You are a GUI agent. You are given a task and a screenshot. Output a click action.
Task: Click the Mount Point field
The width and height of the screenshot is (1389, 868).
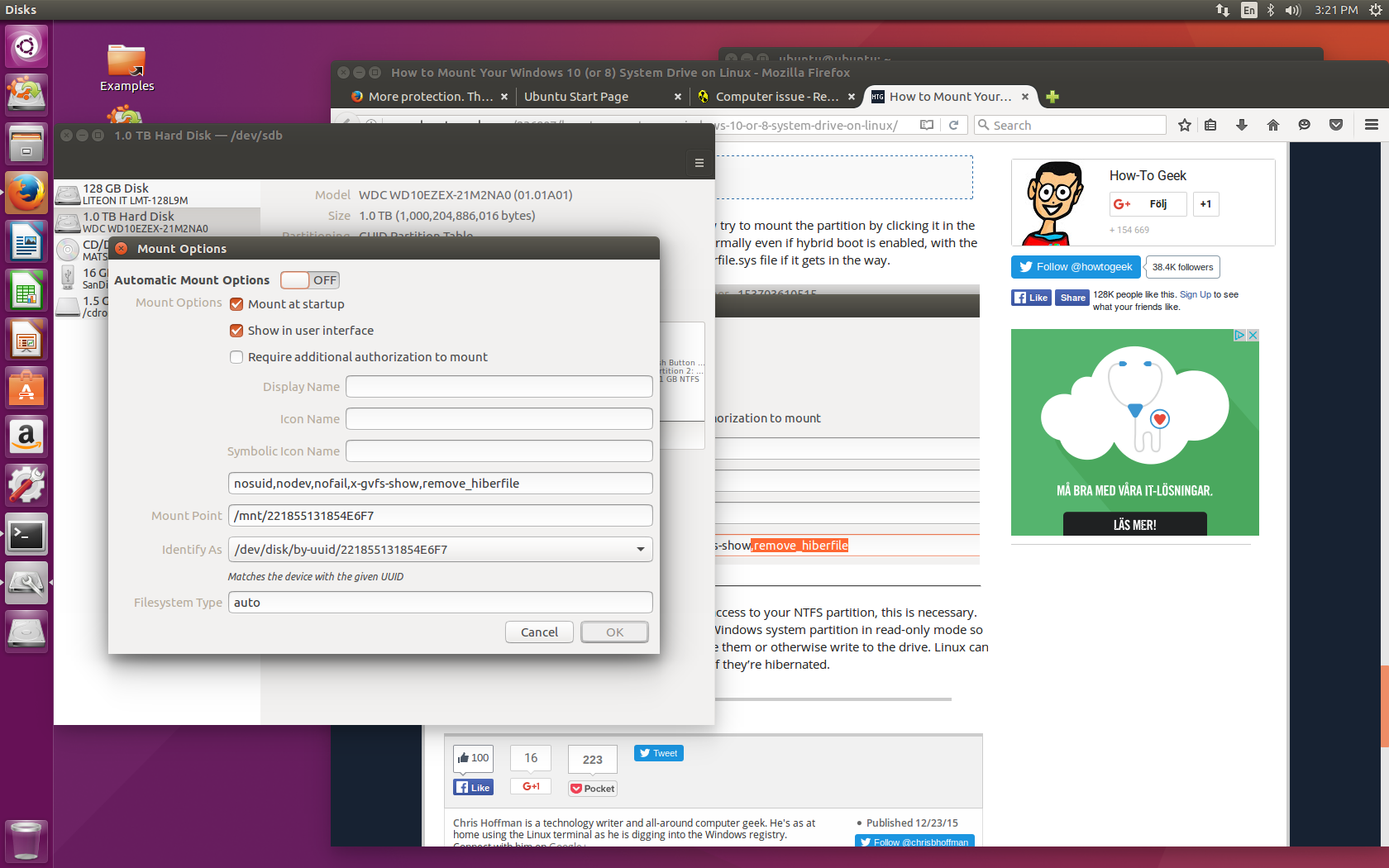pyautogui.click(x=441, y=516)
